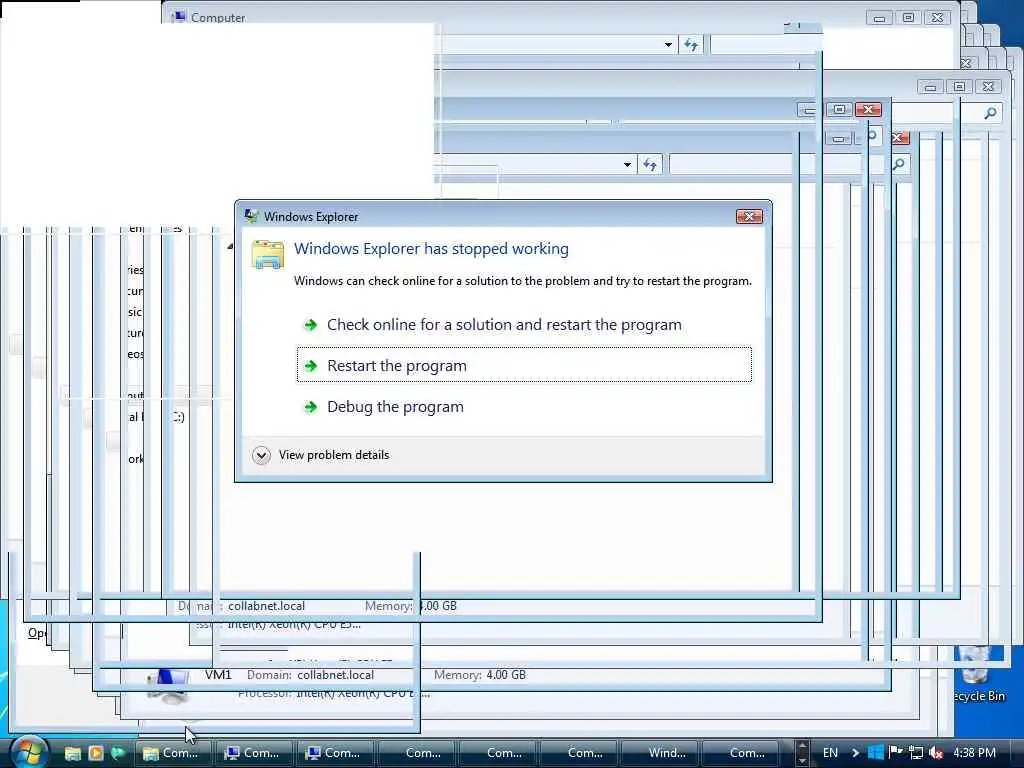Select Check online for a solution and restart

524,325
